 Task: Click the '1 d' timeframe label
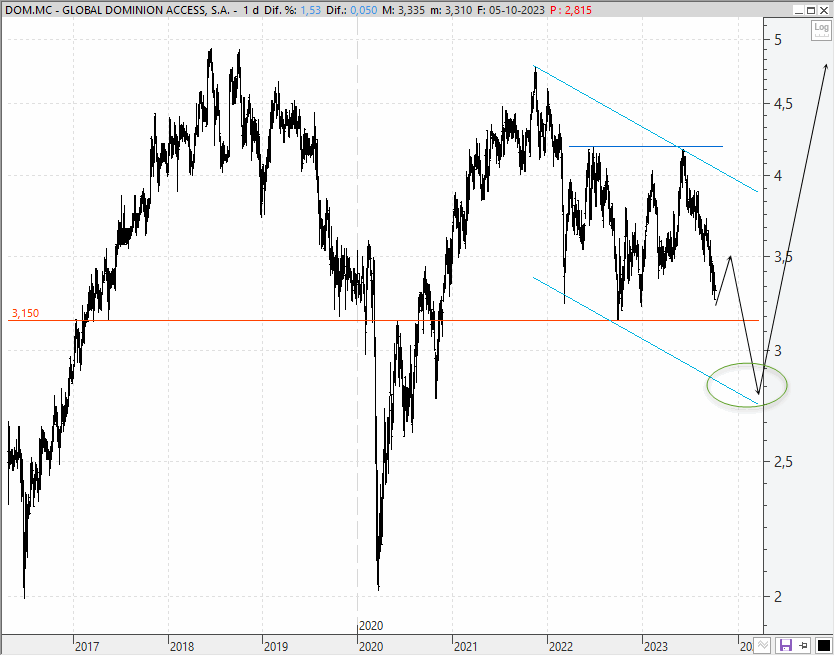(250, 10)
